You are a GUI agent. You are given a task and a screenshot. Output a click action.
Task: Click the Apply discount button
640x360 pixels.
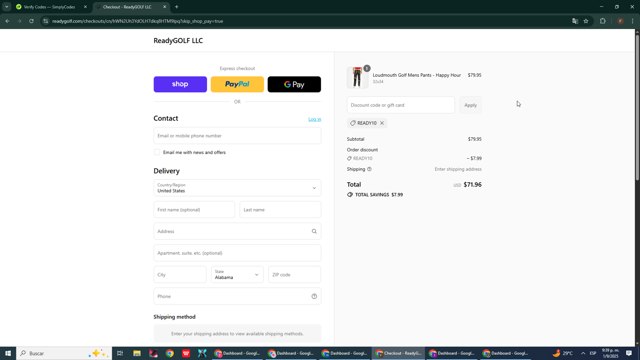click(x=470, y=105)
